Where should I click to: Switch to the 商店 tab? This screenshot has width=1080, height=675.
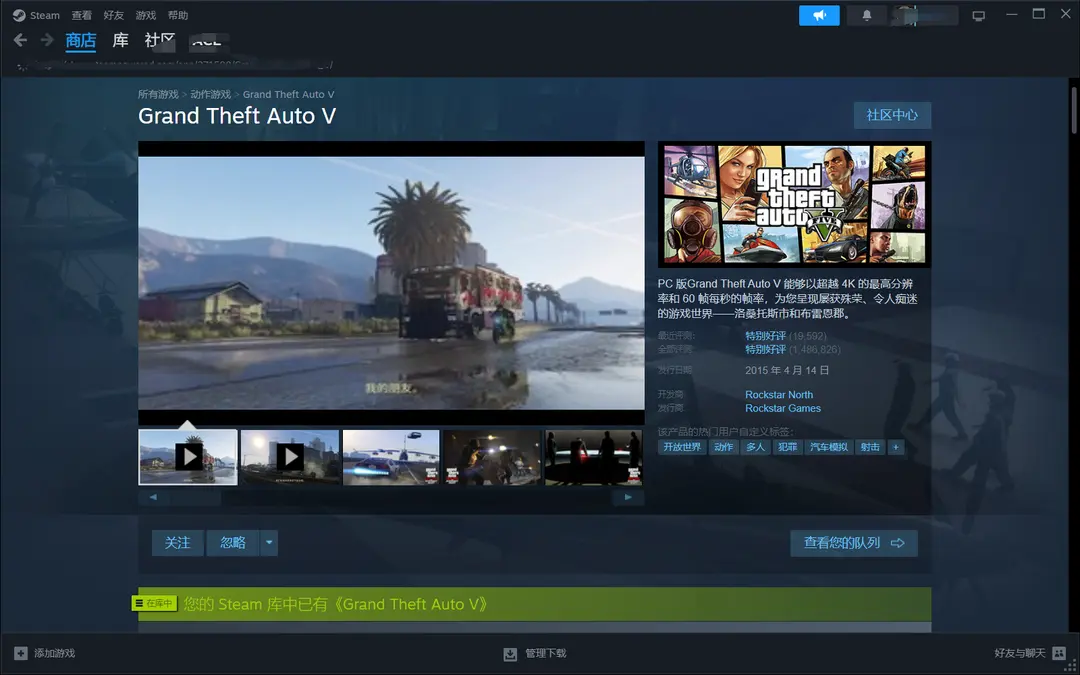81,41
